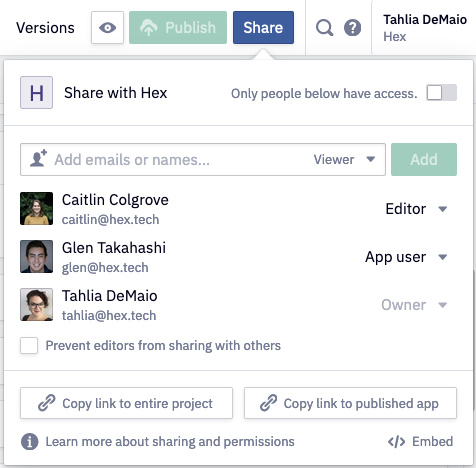
Task: Open Glen's App user role dropdown
Action: (406, 257)
